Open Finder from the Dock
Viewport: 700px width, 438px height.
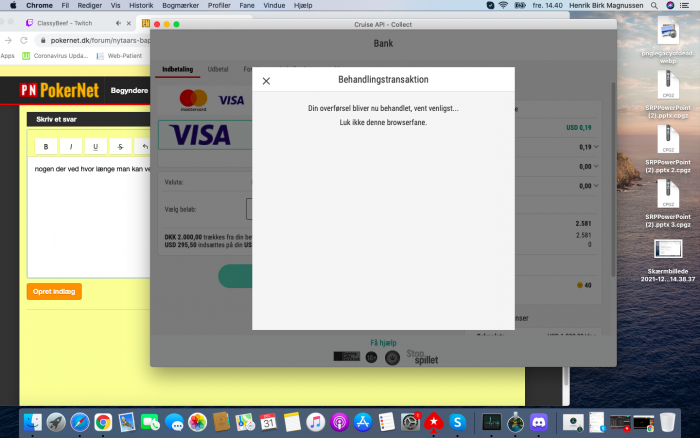(33, 422)
